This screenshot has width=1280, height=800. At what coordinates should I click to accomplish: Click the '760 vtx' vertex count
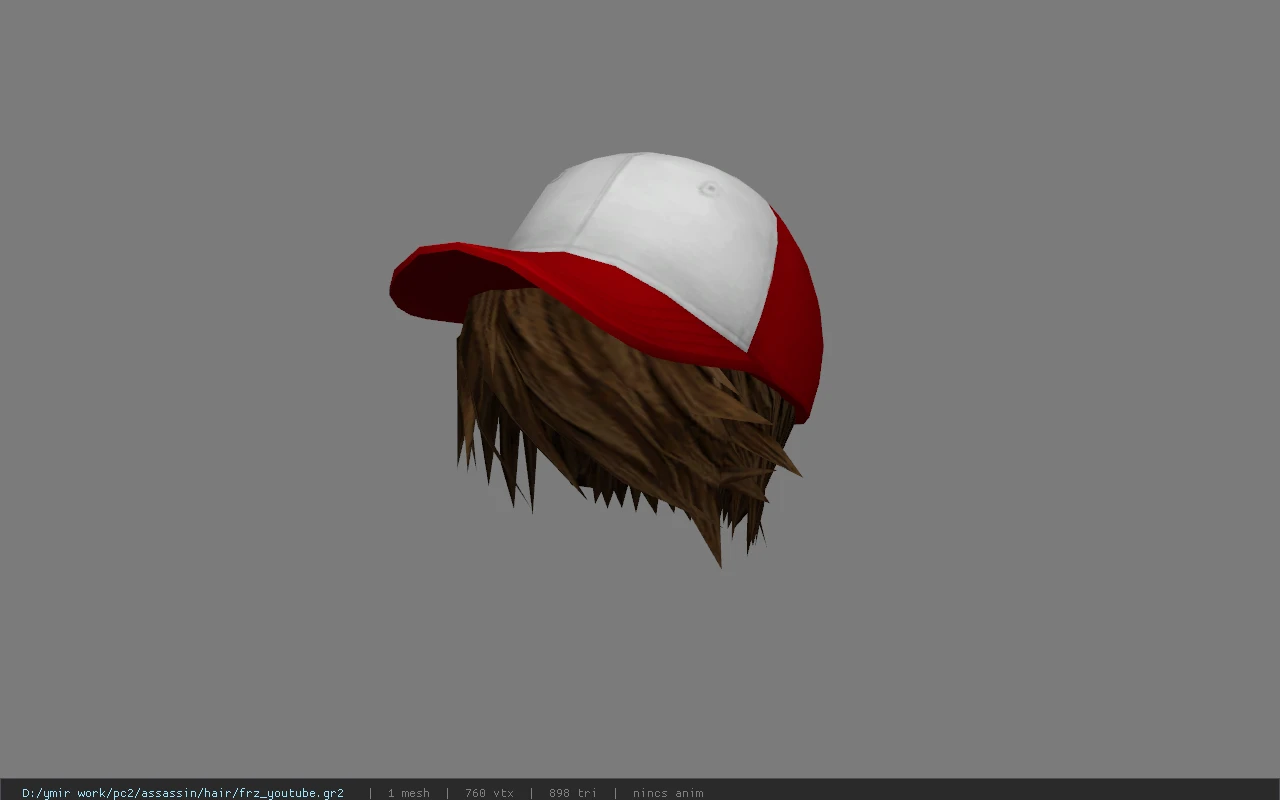[489, 793]
